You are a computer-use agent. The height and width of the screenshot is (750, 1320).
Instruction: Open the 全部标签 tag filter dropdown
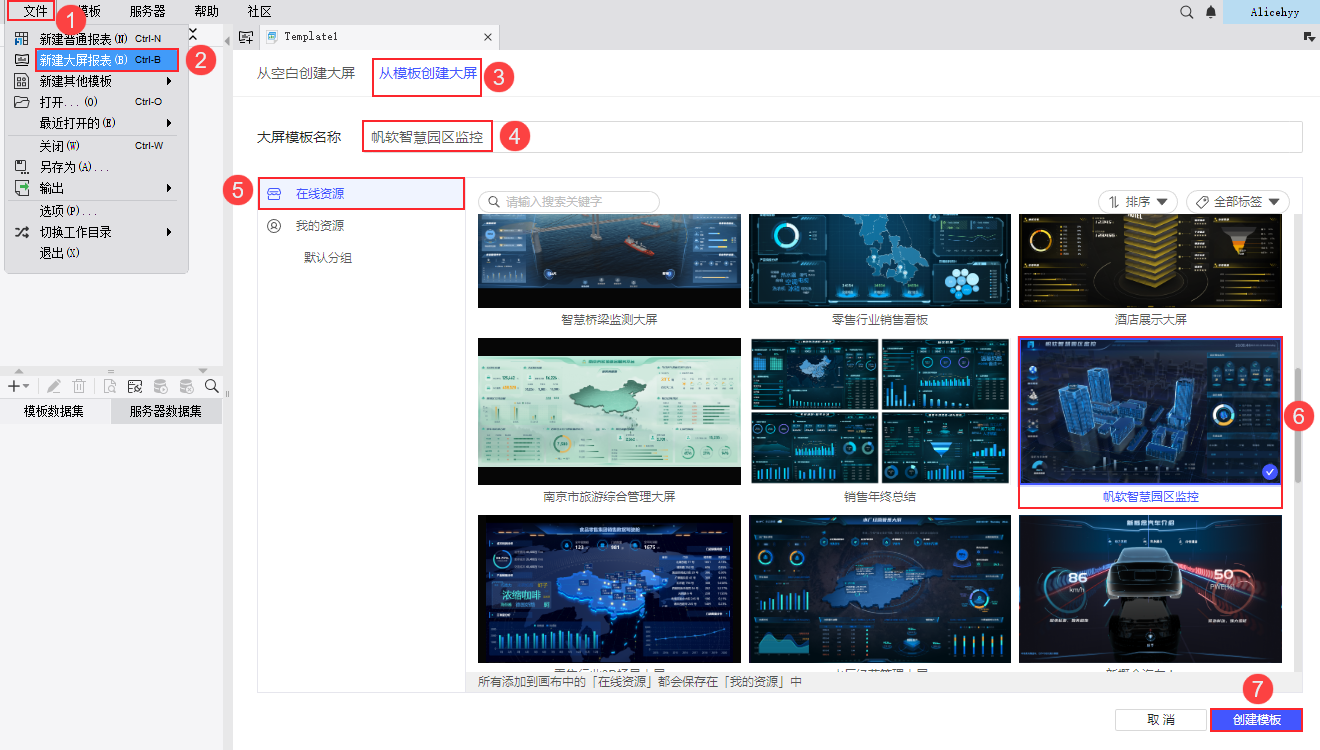(1237, 202)
